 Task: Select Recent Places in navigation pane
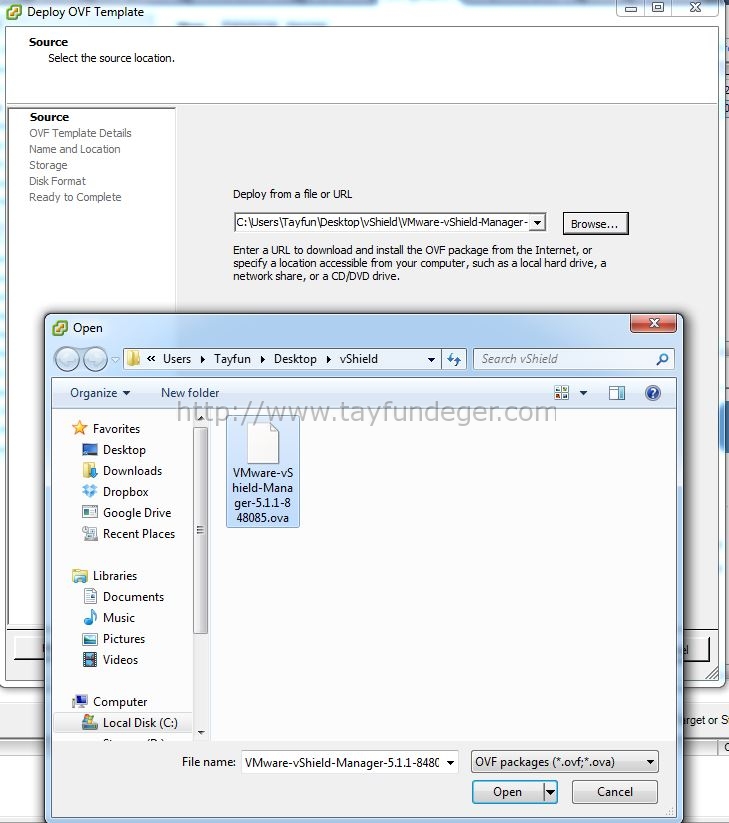(x=139, y=534)
